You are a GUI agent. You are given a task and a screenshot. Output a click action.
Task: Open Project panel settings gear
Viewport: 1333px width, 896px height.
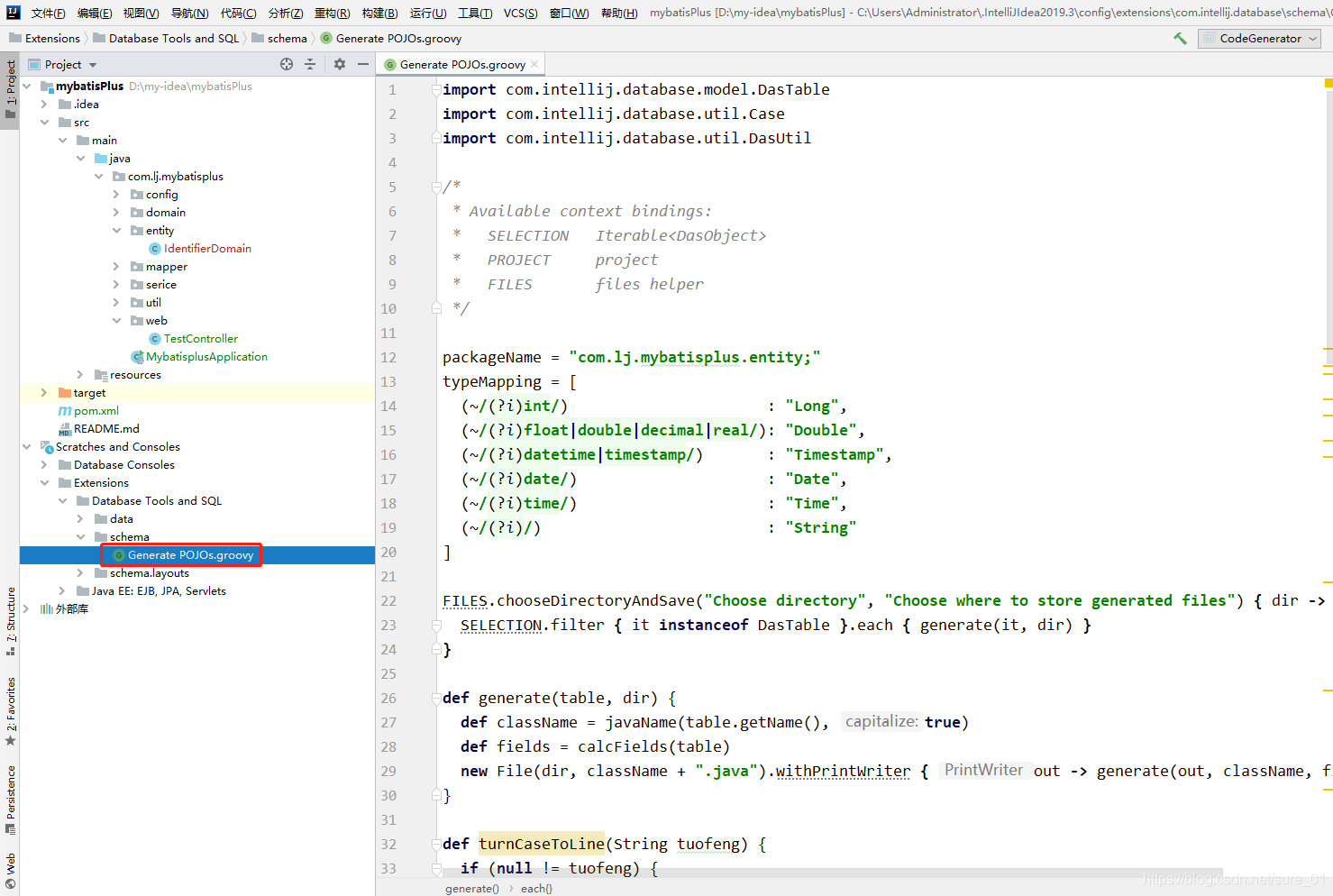tap(340, 64)
